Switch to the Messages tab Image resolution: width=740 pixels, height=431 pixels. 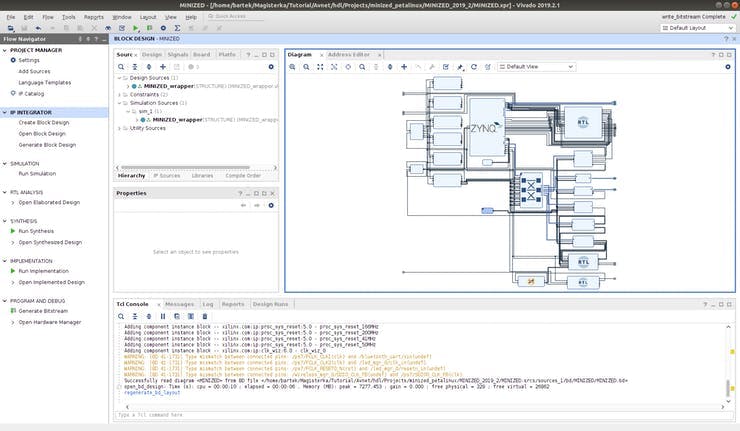[179, 303]
